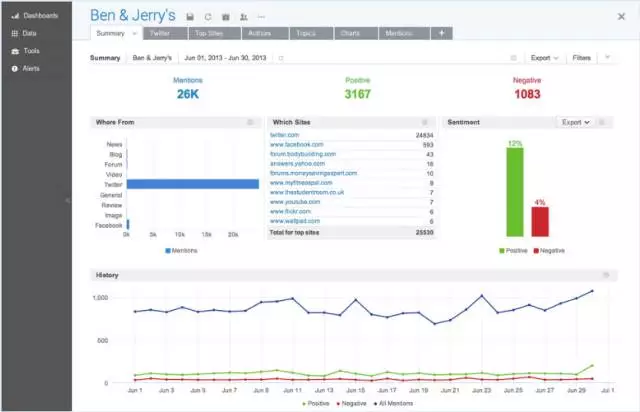Image resolution: width=640 pixels, height=412 pixels.
Task: Open the Data section in sidebar
Action: tap(30, 33)
